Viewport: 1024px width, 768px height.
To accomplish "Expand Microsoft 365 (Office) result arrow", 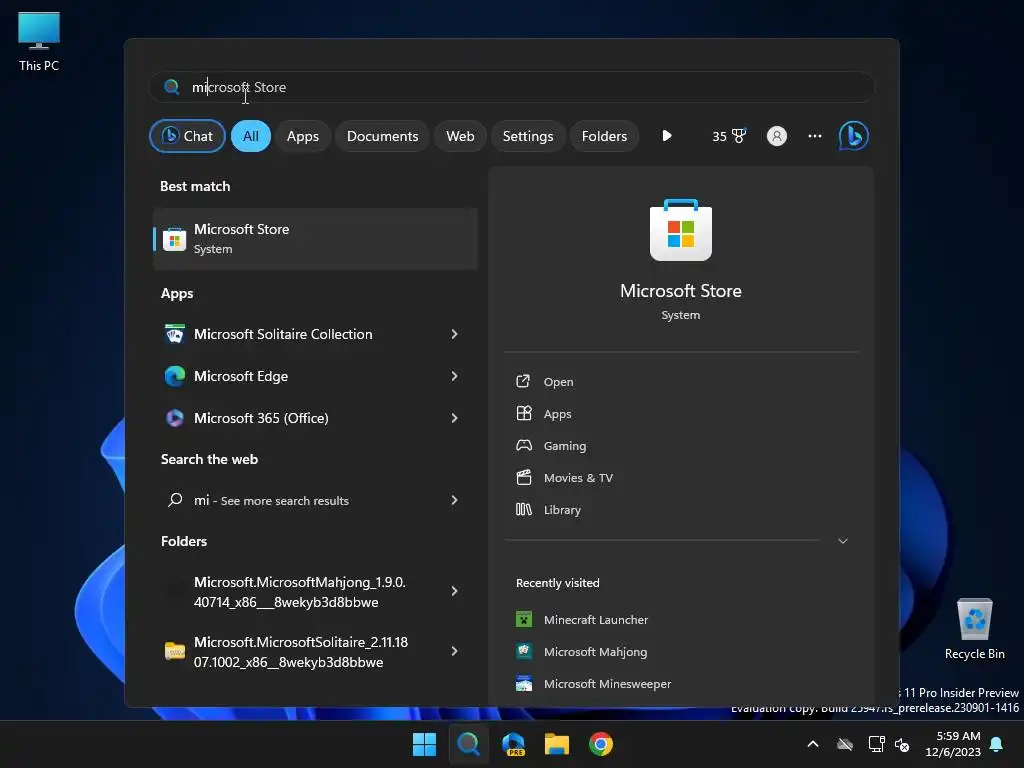I will [455, 418].
